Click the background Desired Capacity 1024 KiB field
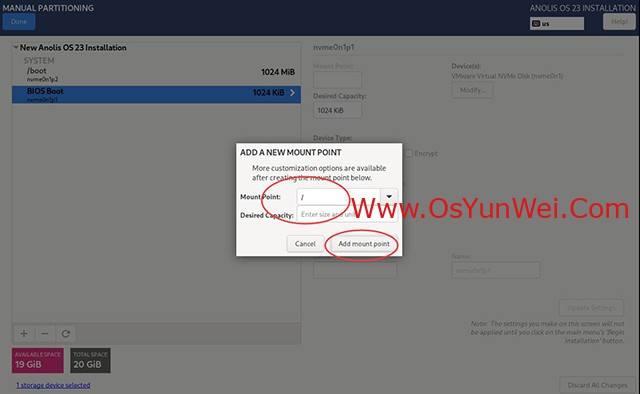The height and width of the screenshot is (394, 640). pos(337,110)
